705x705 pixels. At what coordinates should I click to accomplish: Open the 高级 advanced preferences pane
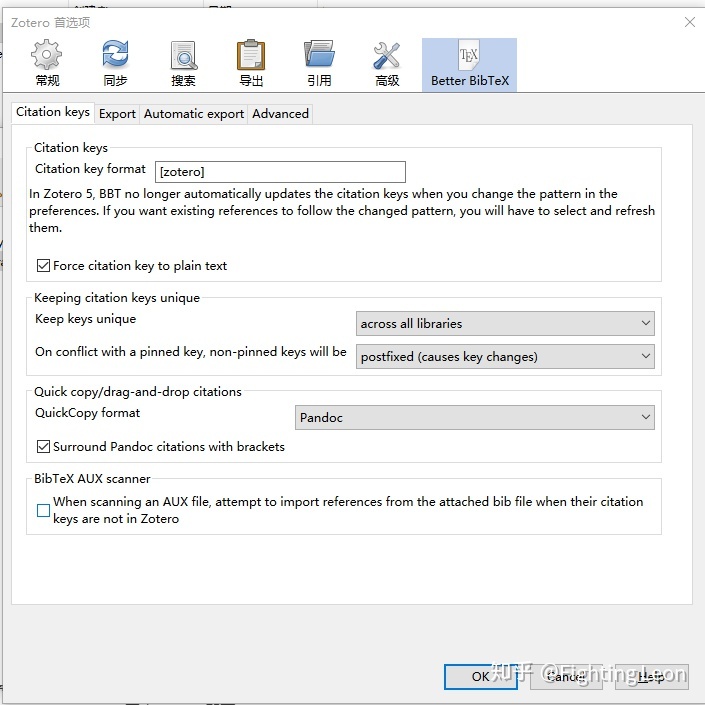387,64
